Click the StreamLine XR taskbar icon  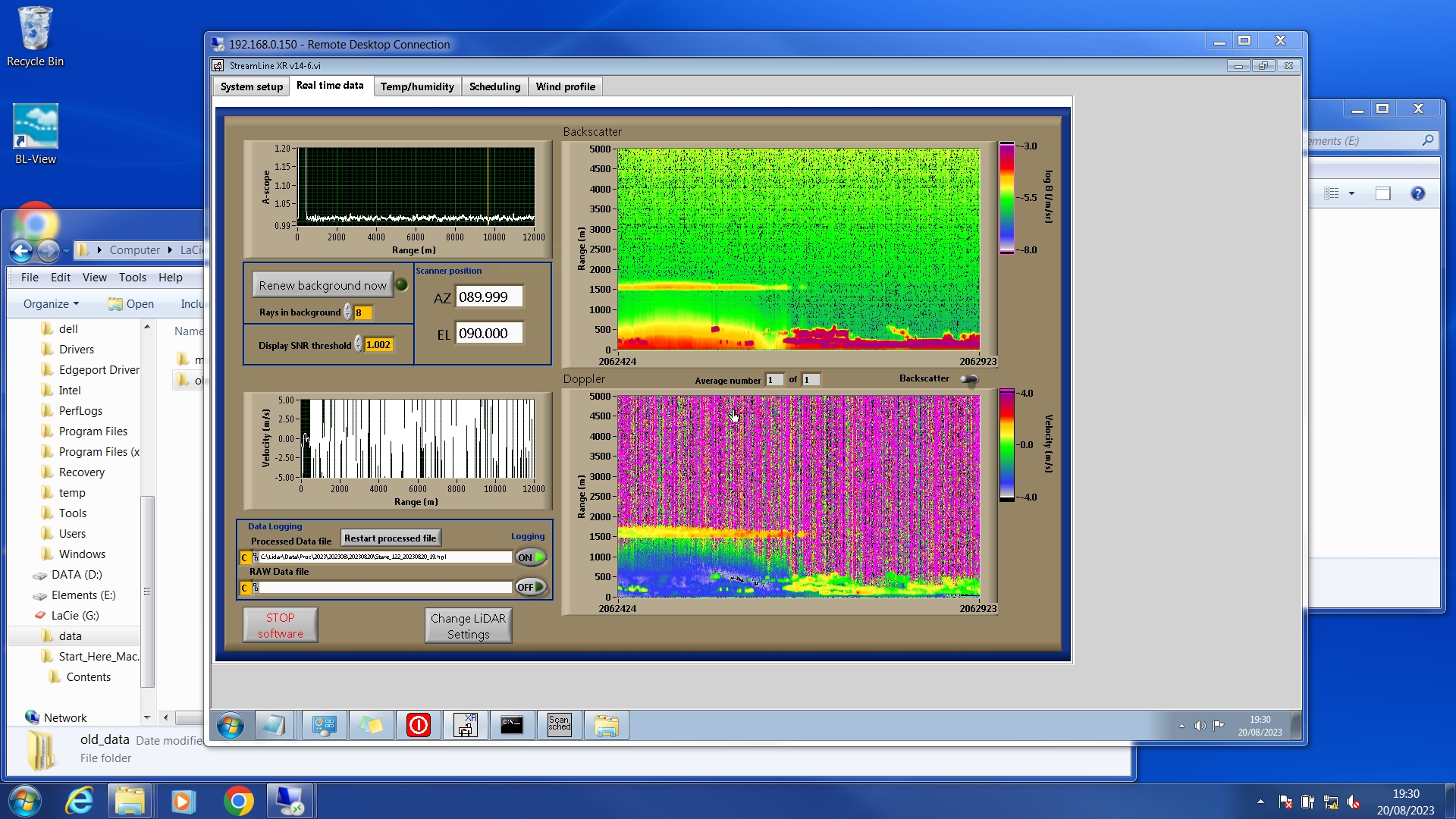(465, 726)
